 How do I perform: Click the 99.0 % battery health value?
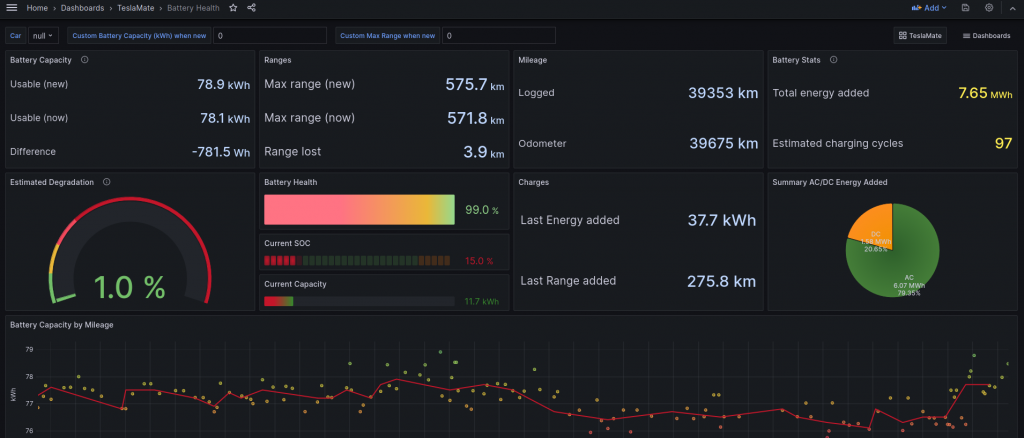[482, 210]
